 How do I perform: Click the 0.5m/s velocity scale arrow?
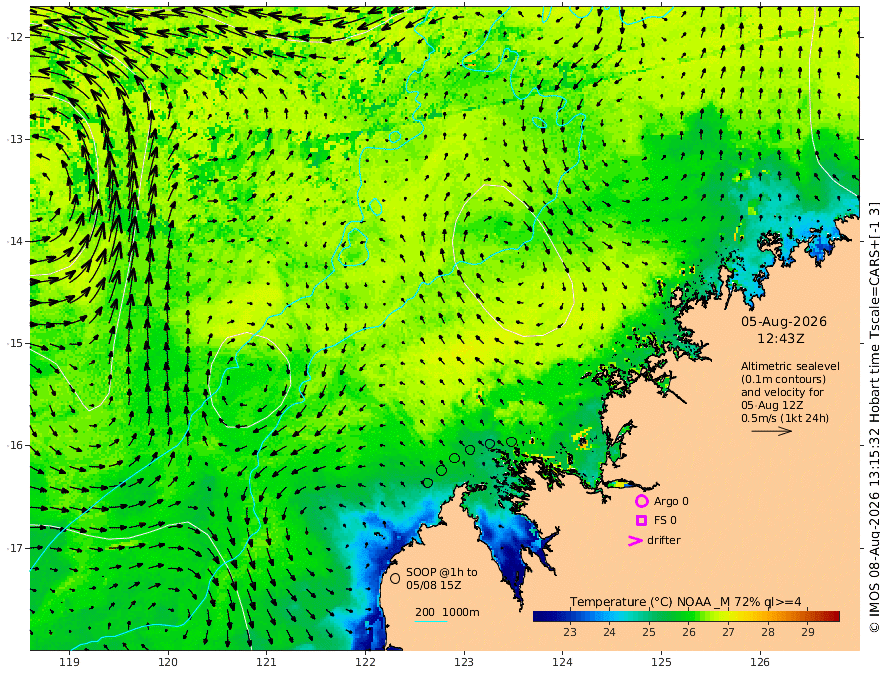click(x=772, y=431)
